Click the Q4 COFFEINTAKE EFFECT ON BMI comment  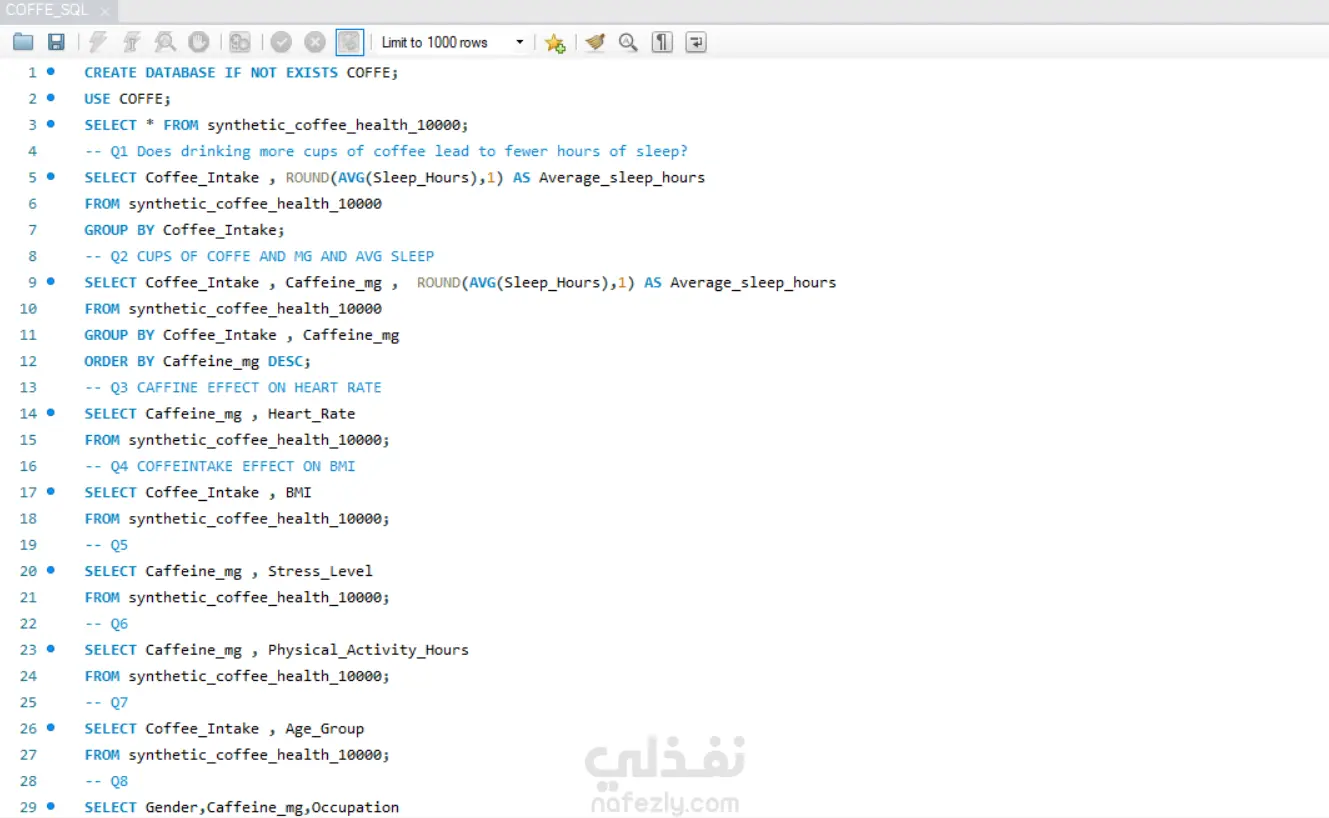coord(220,466)
